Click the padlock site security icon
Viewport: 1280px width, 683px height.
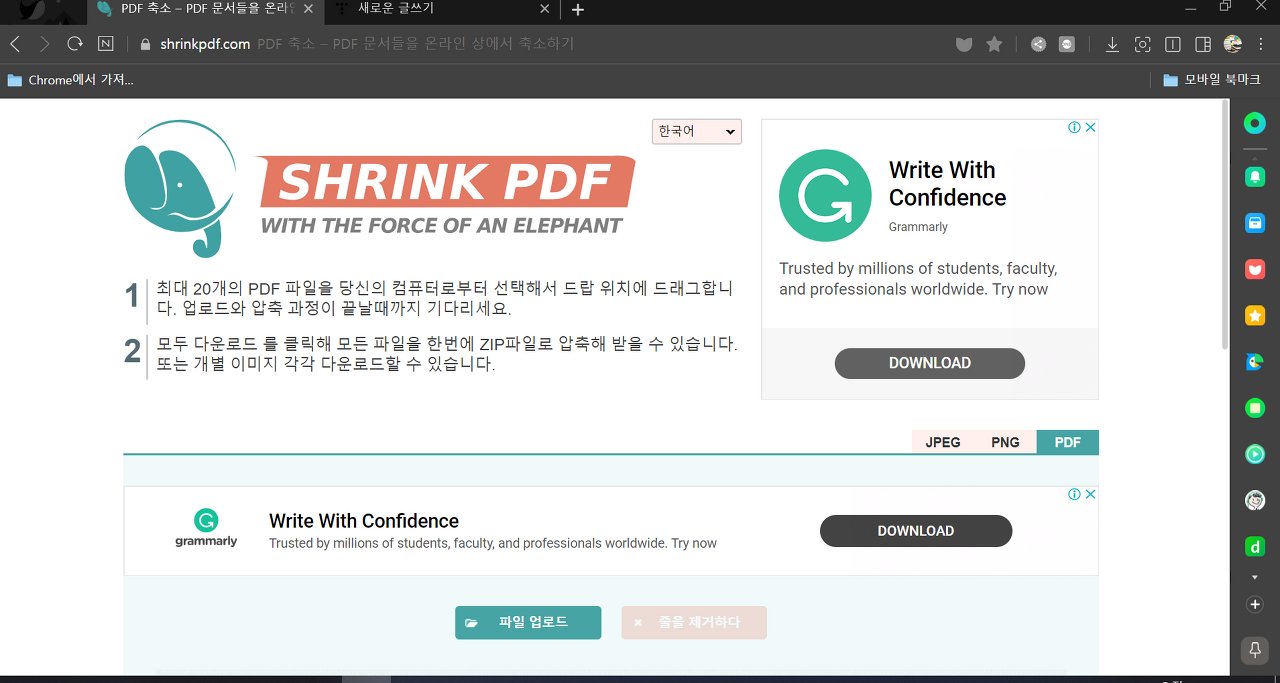(x=145, y=44)
